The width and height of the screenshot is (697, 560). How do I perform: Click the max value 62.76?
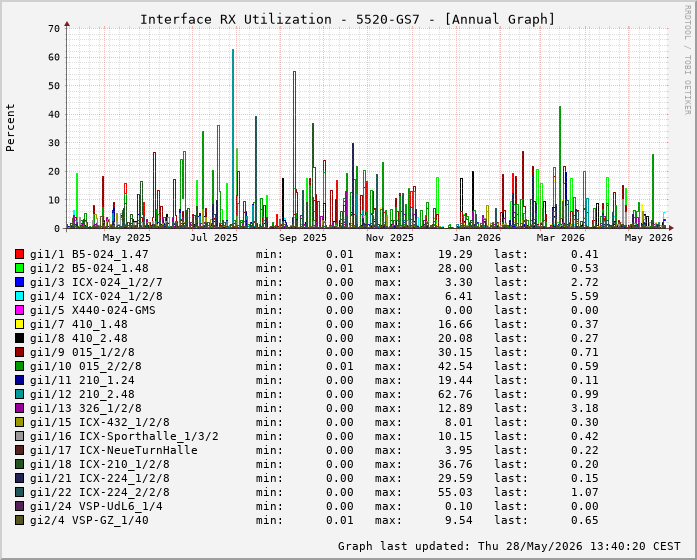[455, 394]
